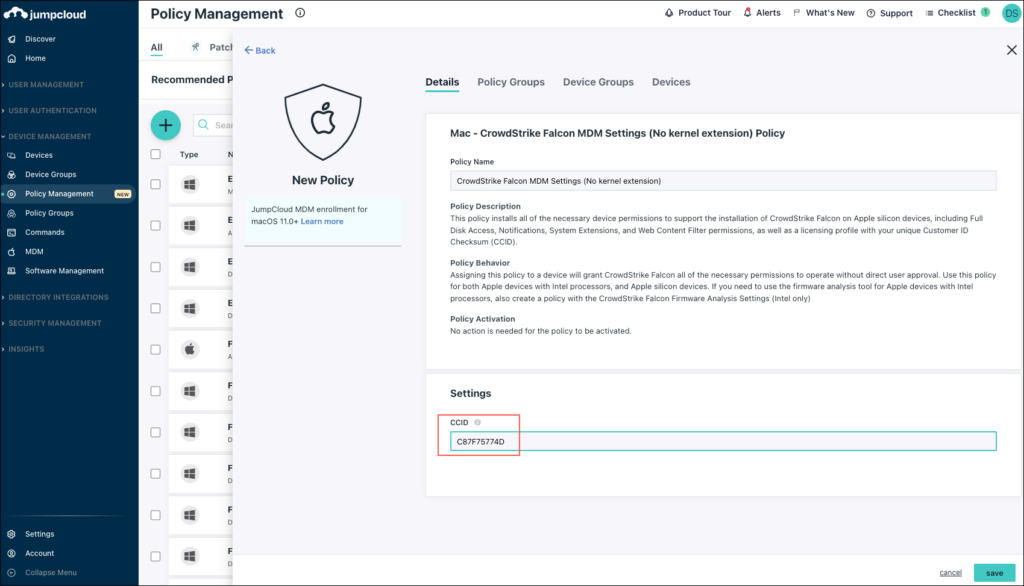View the CCID help tooltip icon
1024x586 pixels.
(x=479, y=422)
